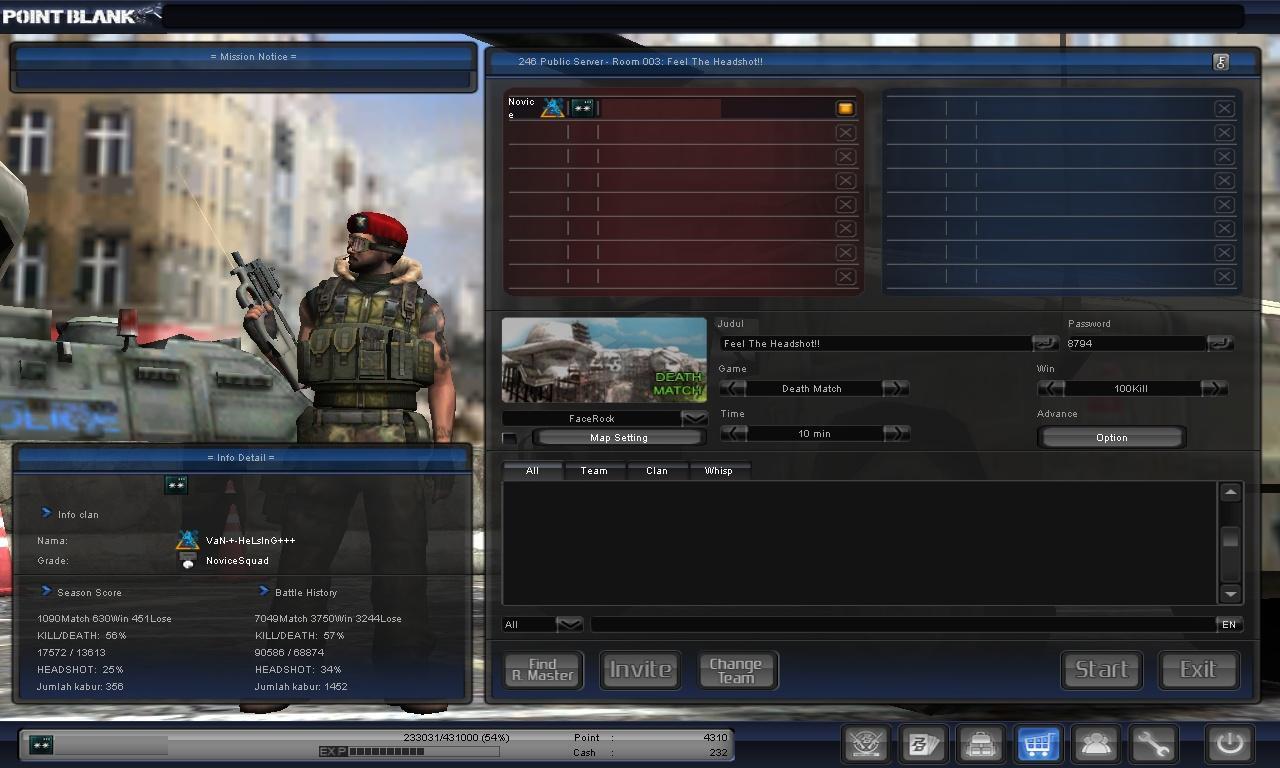
Task: Click the Password field showing 8794
Action: click(x=1136, y=343)
